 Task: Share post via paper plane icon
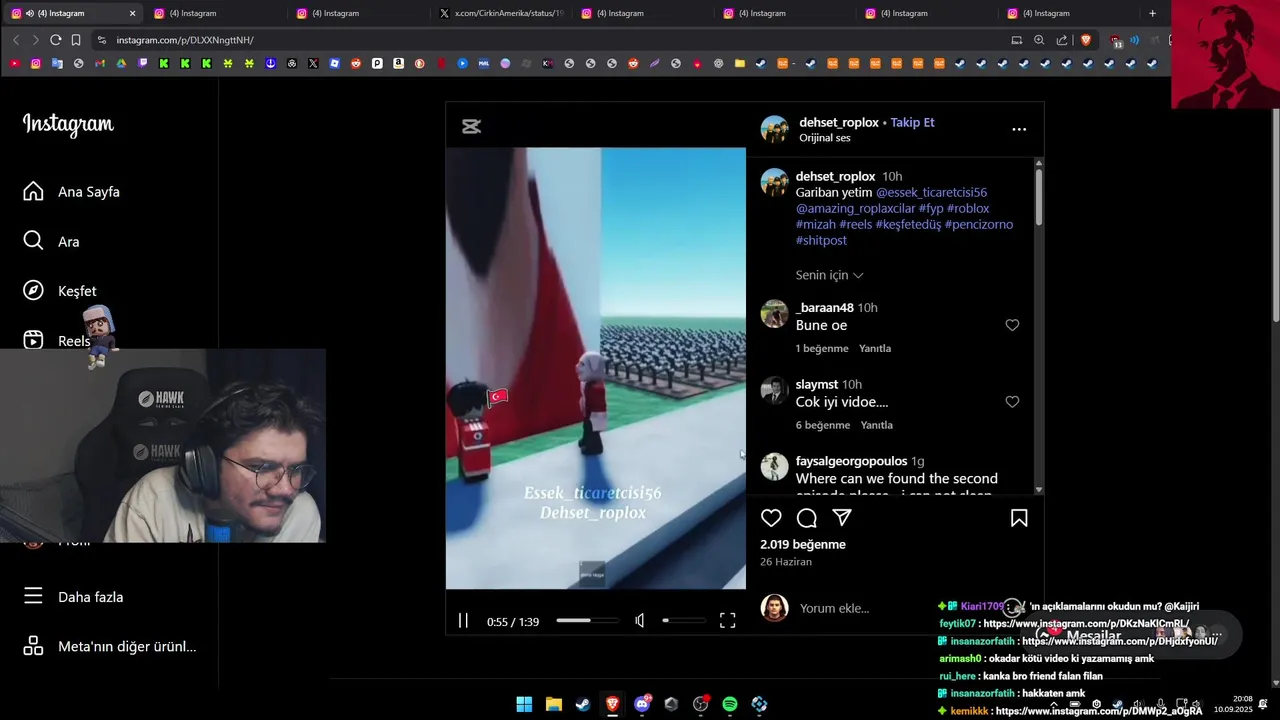coord(842,518)
